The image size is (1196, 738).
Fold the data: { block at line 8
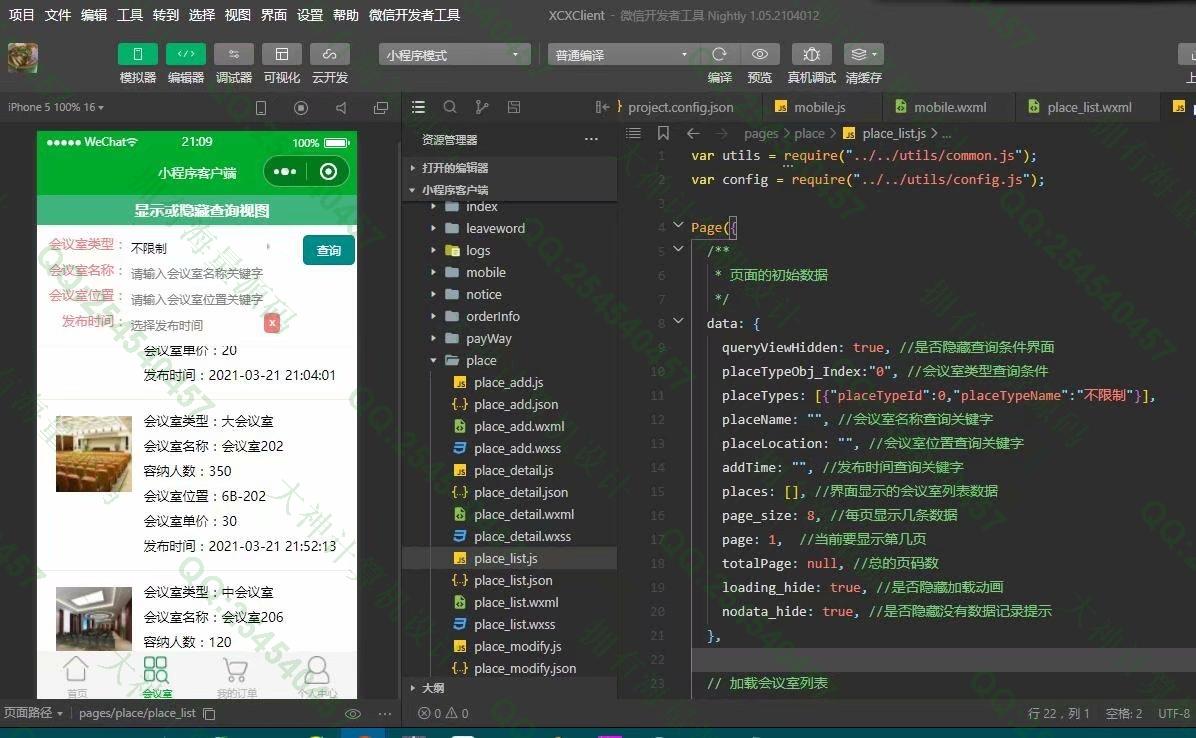pyautogui.click(x=678, y=321)
